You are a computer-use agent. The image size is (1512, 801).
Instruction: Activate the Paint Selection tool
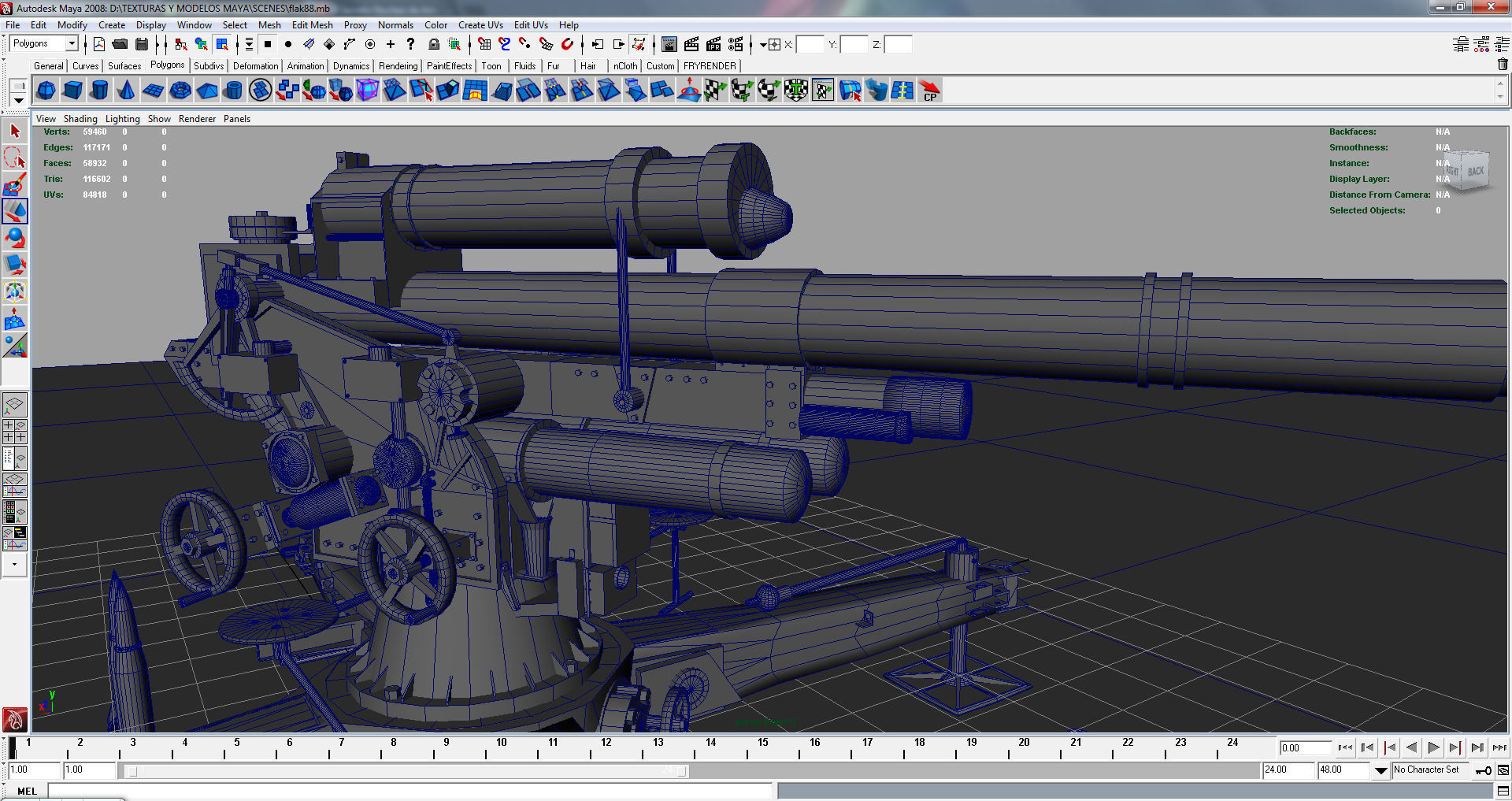tap(15, 185)
